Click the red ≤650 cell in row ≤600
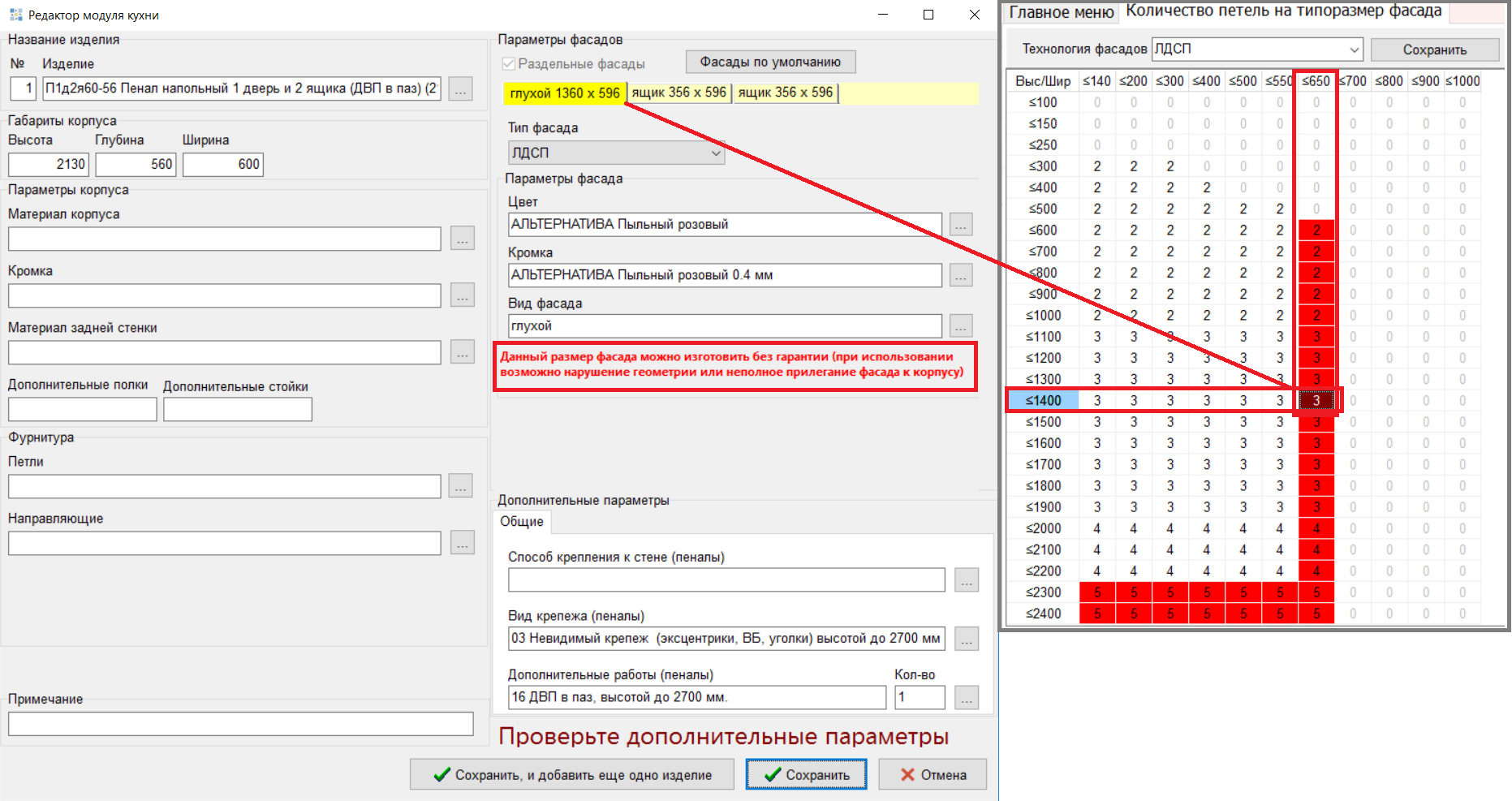Viewport: 1512px width, 801px height. pos(1316,230)
